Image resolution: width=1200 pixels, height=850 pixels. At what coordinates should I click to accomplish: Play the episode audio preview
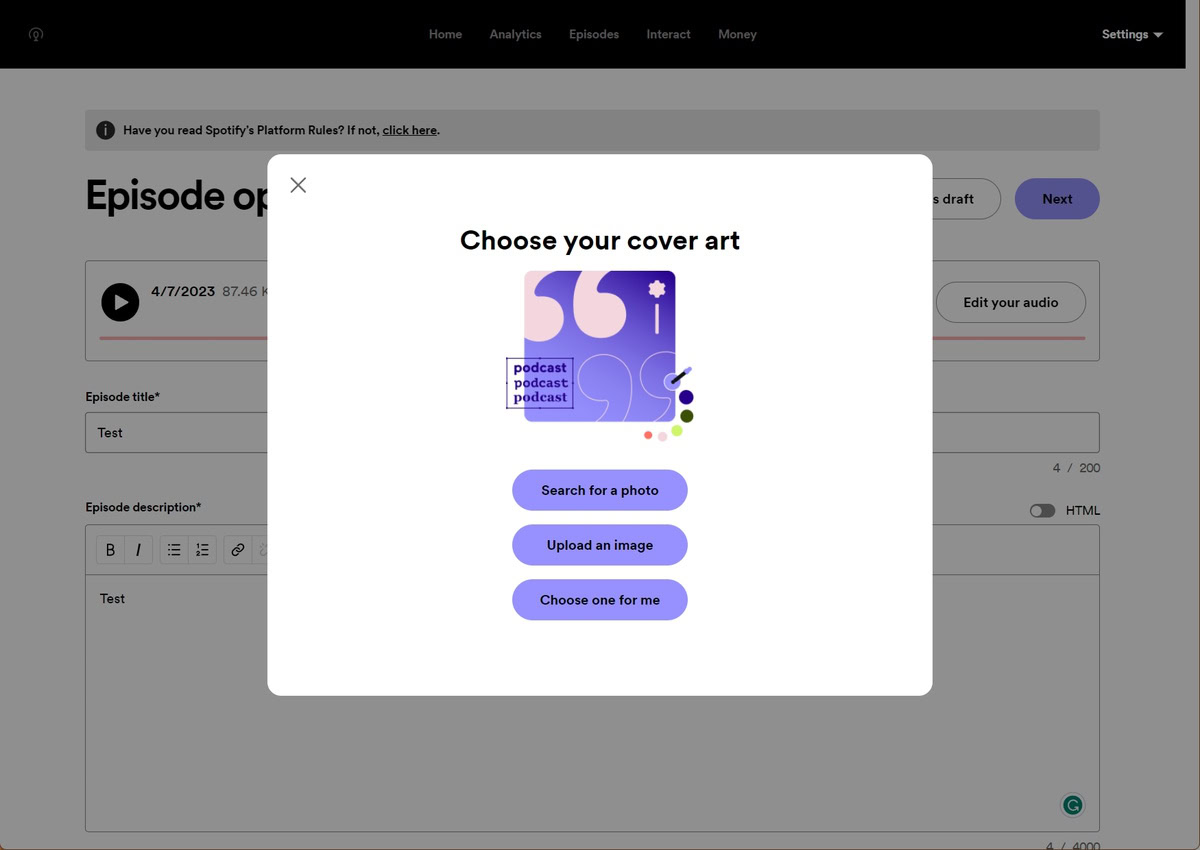[x=120, y=302]
